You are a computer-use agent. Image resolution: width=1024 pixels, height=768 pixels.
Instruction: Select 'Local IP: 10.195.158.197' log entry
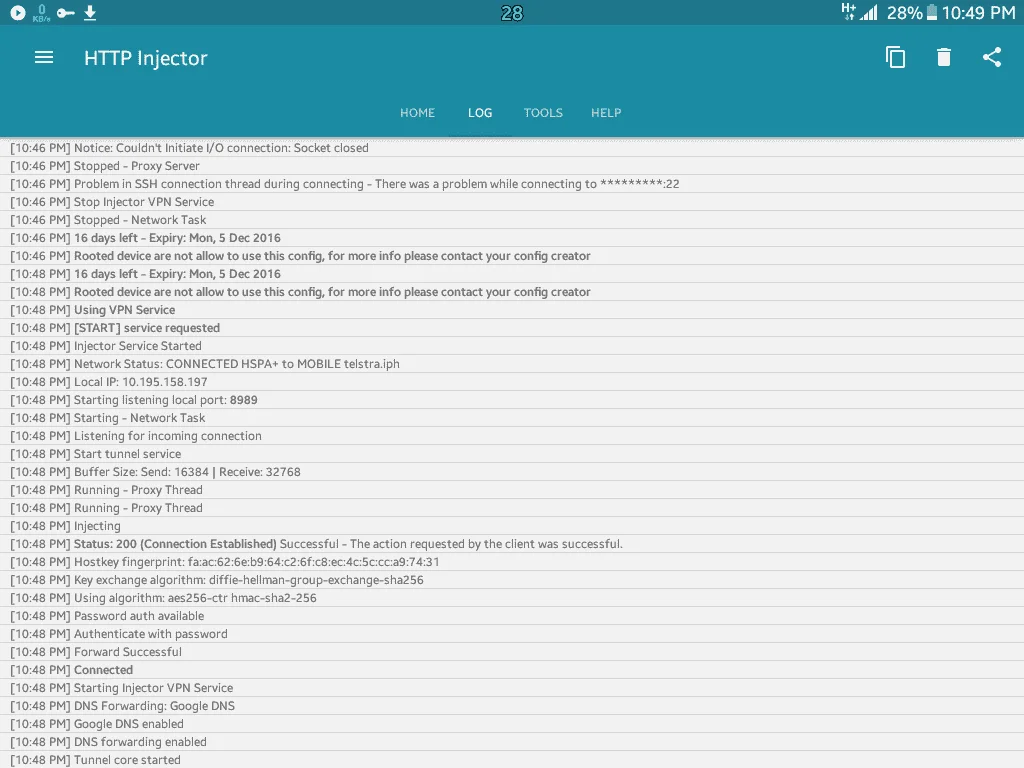pyautogui.click(x=512, y=381)
